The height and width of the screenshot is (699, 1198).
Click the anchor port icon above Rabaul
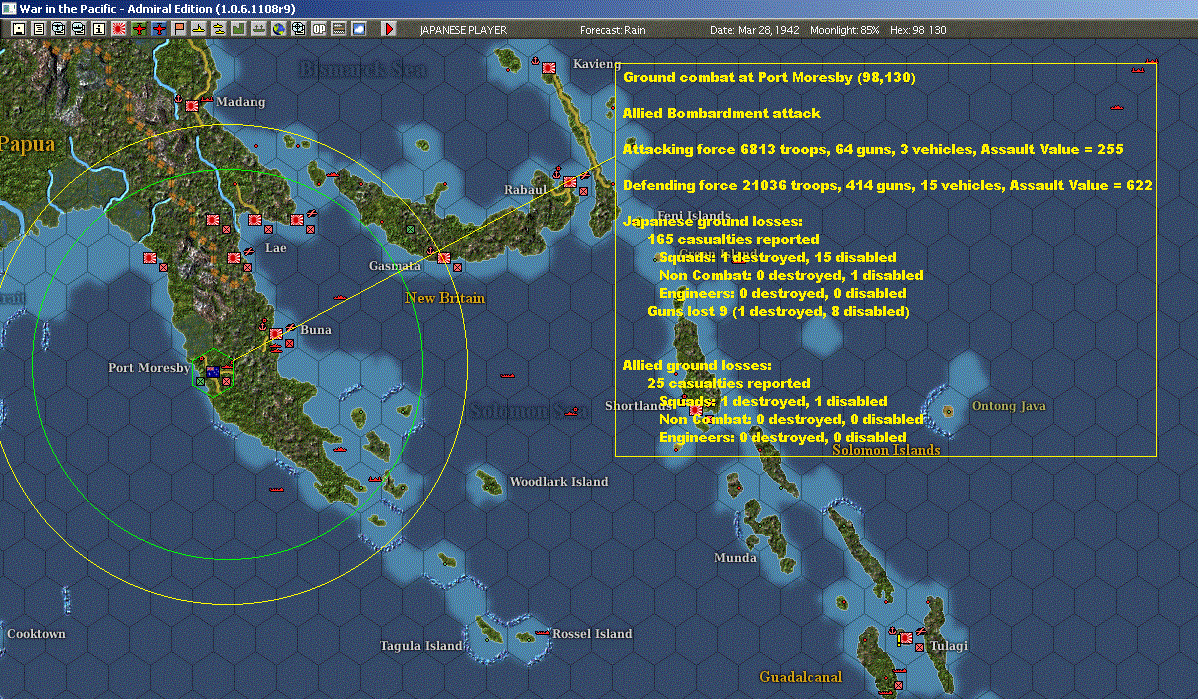click(x=557, y=173)
